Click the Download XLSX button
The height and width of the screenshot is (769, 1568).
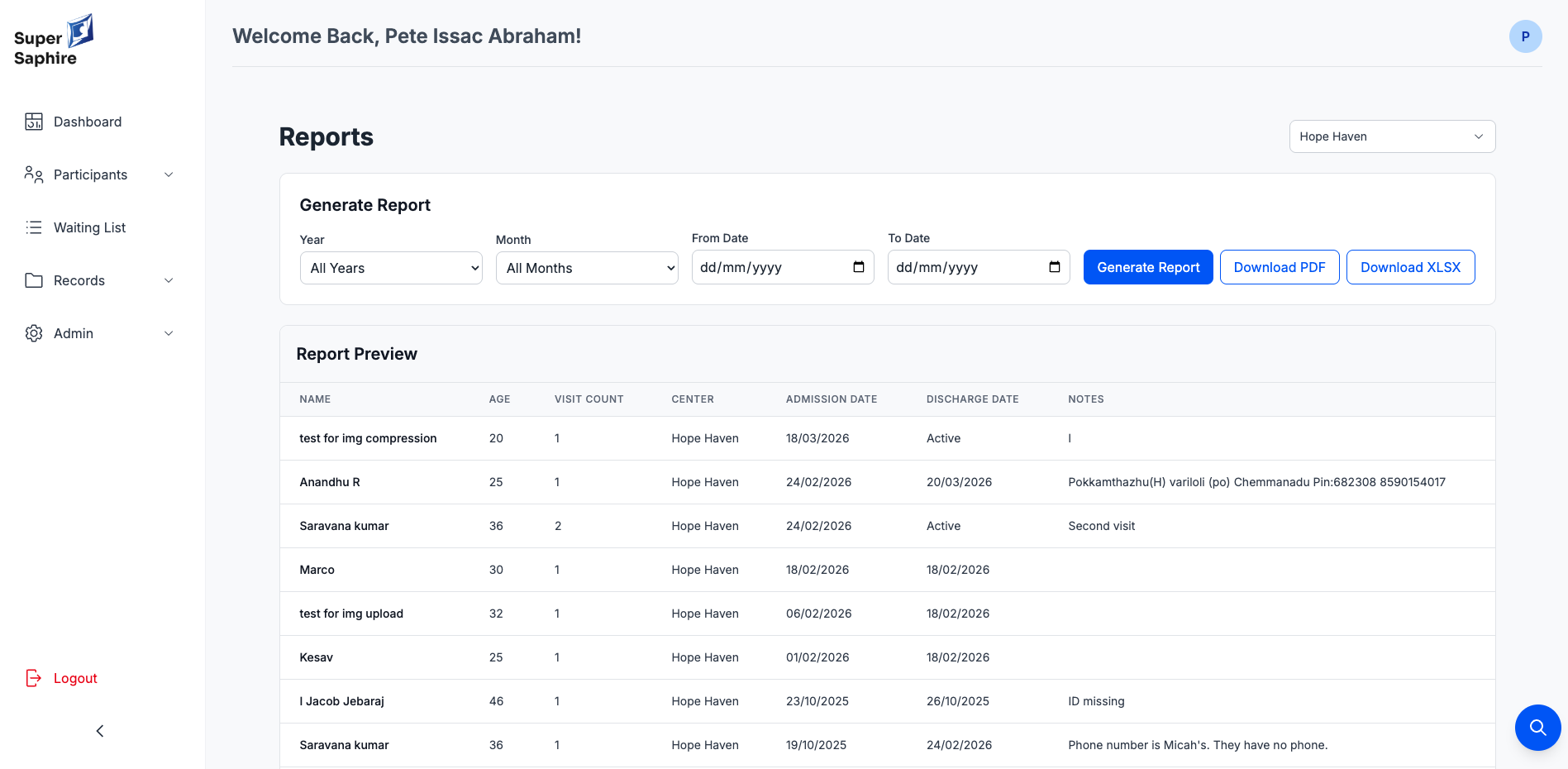[x=1410, y=267]
